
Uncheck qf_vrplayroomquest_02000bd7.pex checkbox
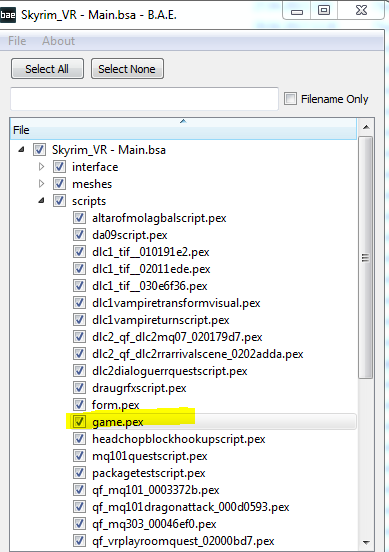point(79,541)
